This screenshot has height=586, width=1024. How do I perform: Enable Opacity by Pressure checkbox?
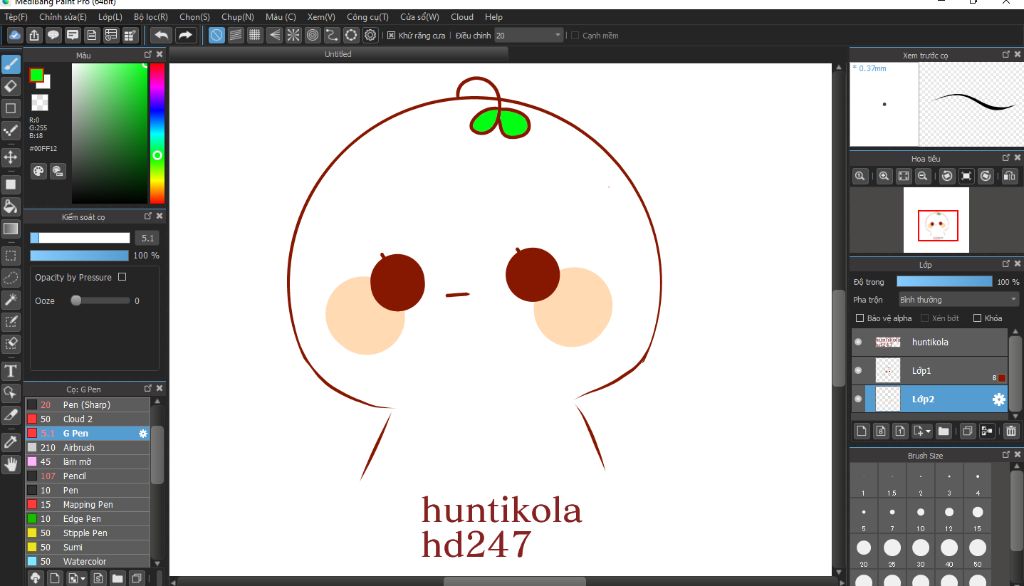(x=122, y=277)
